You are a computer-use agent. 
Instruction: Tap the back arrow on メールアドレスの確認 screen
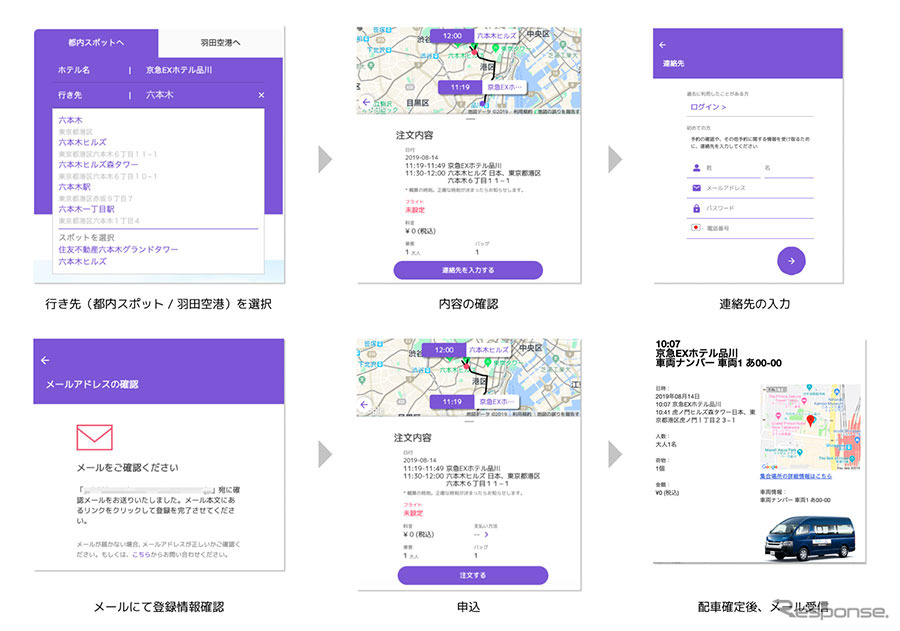coord(45,360)
